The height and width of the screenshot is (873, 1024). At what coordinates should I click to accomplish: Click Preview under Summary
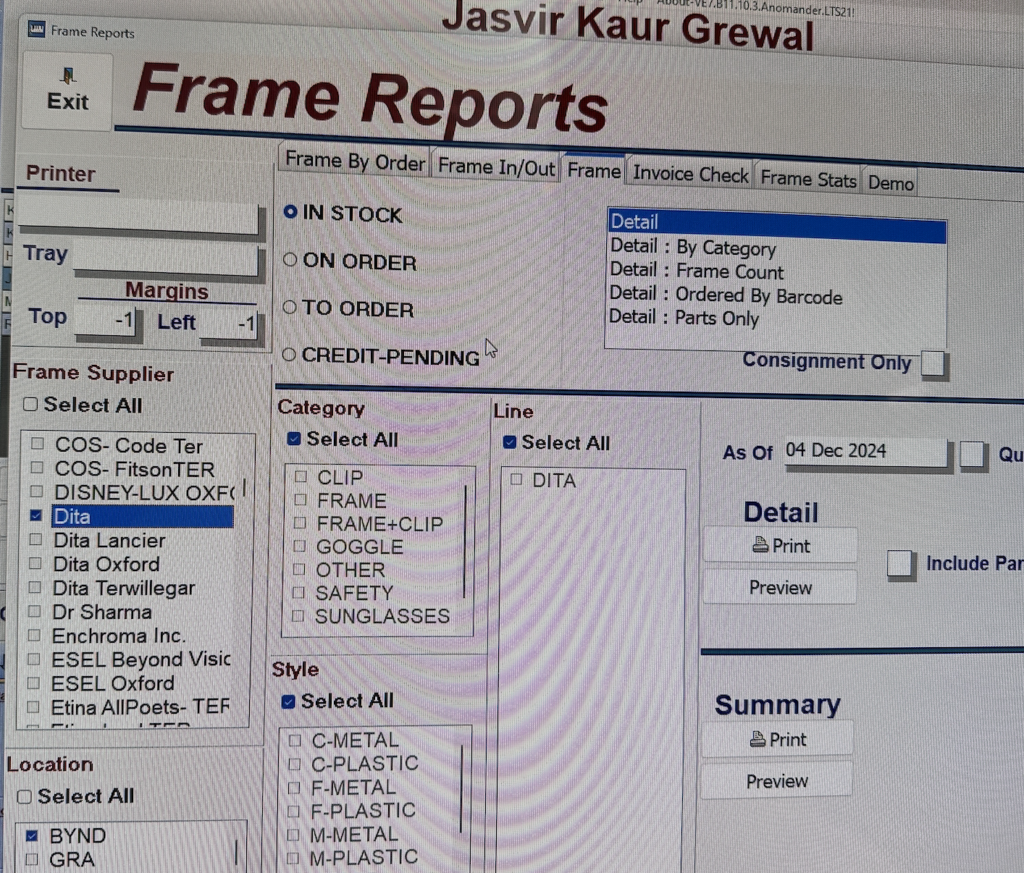[x=777, y=781]
